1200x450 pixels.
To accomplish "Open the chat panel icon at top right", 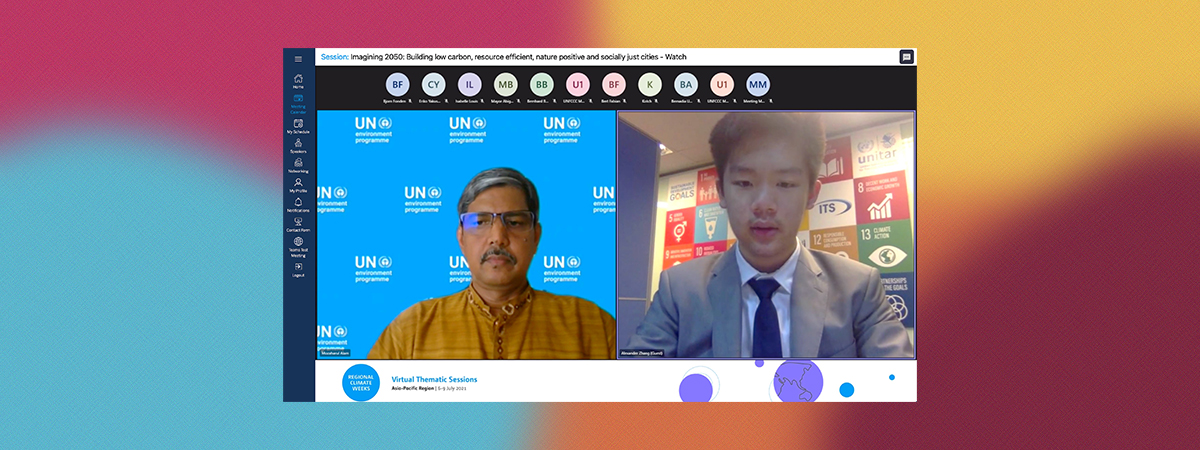I will point(906,57).
